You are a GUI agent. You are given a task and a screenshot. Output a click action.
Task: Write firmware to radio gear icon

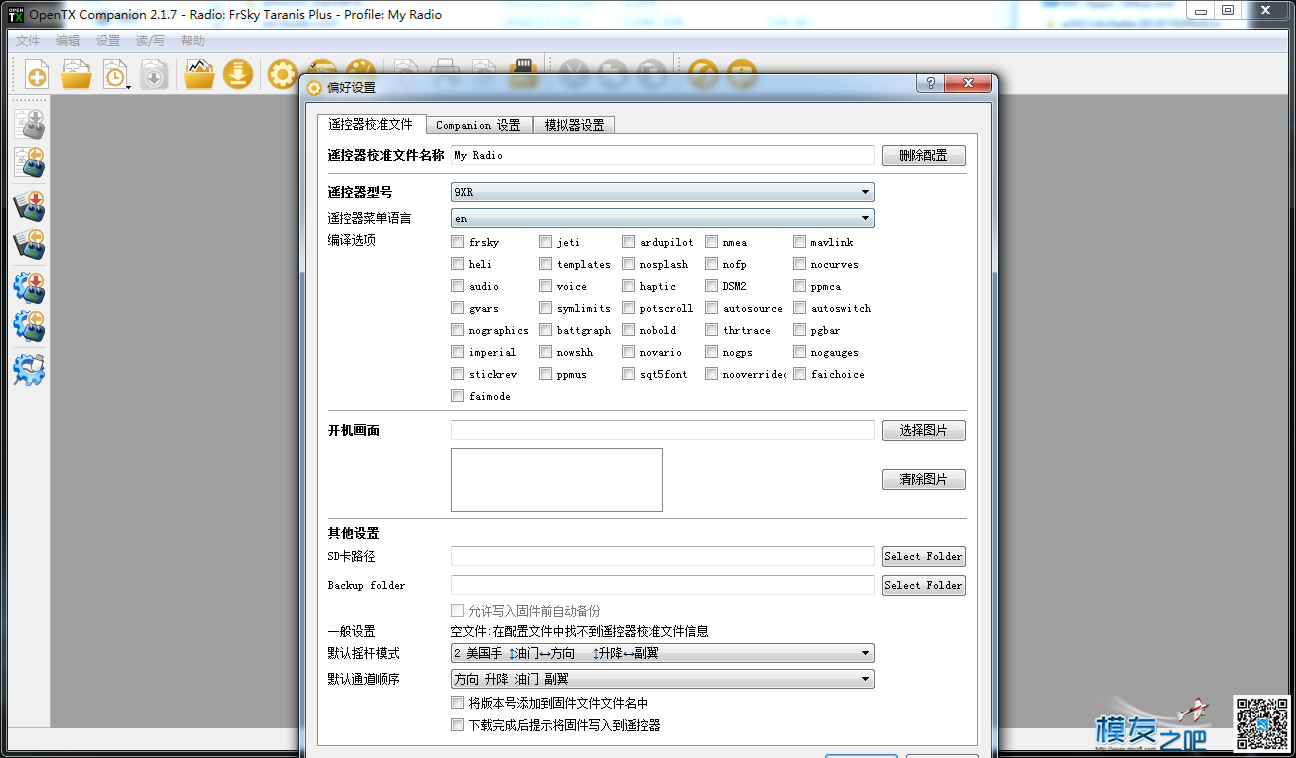tap(30, 288)
